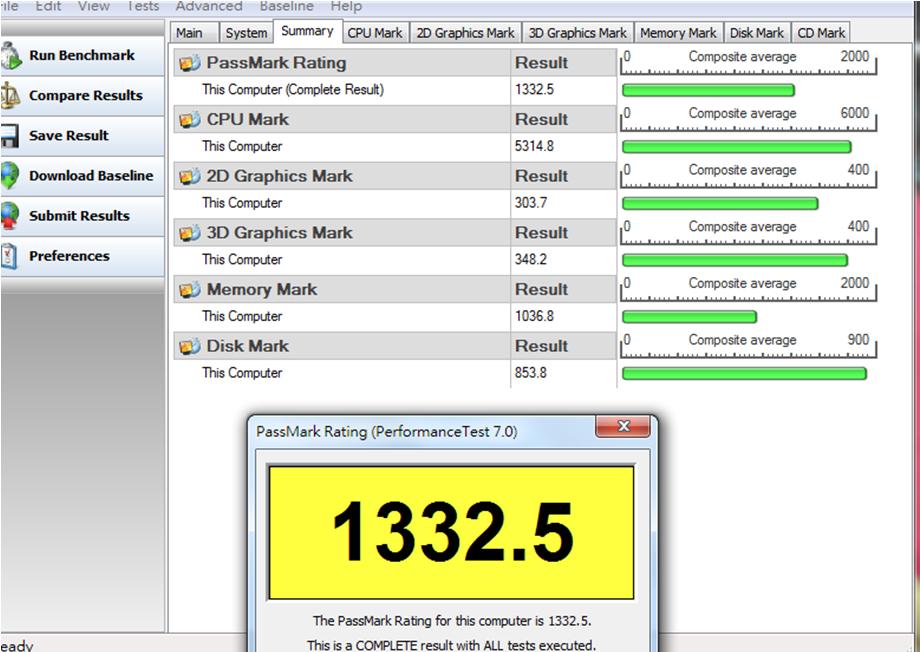Open the Tests menu
Screen dimensions: 920x652
143,6
